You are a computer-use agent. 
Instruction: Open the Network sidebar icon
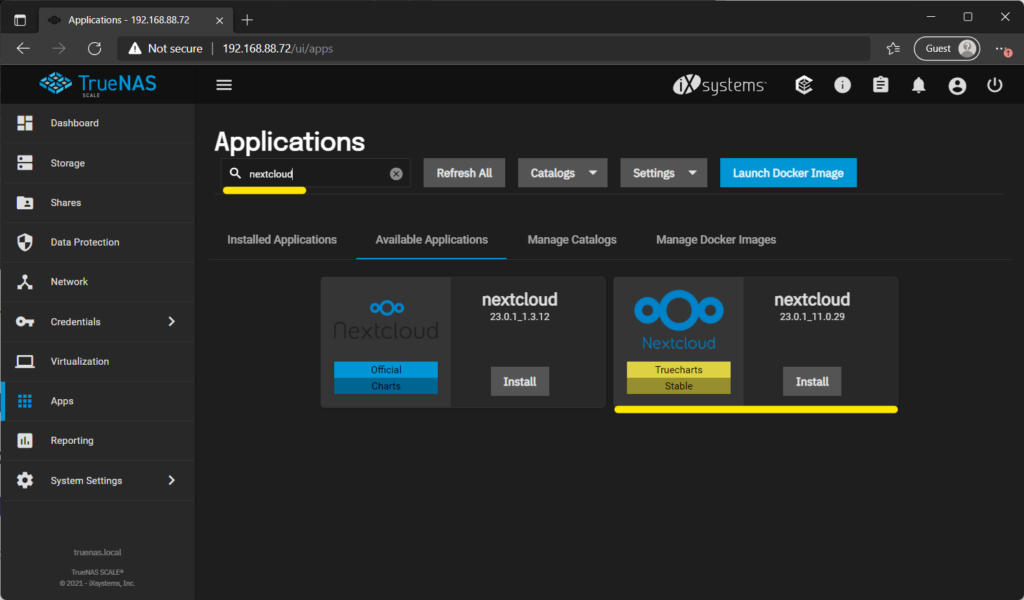[25, 281]
